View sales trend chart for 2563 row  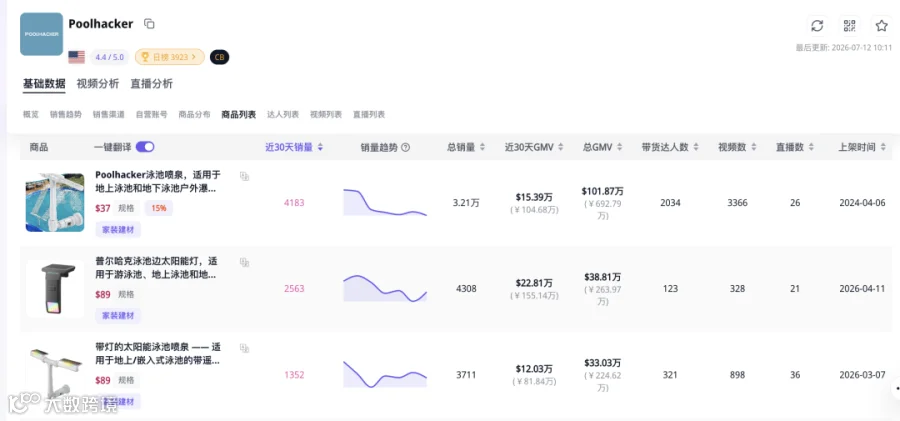coord(385,288)
